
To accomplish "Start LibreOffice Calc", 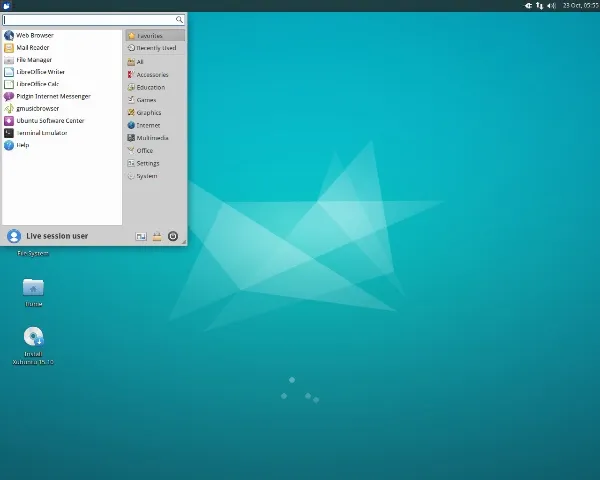I will pyautogui.click(x=37, y=84).
